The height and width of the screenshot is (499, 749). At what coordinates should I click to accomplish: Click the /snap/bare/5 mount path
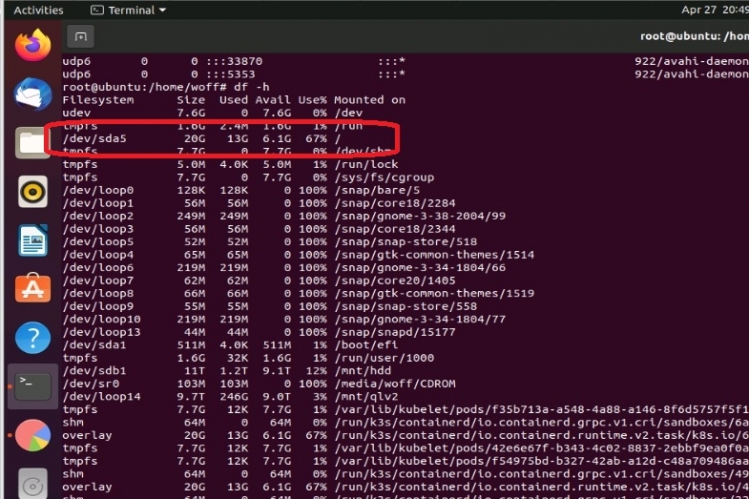[x=377, y=190]
